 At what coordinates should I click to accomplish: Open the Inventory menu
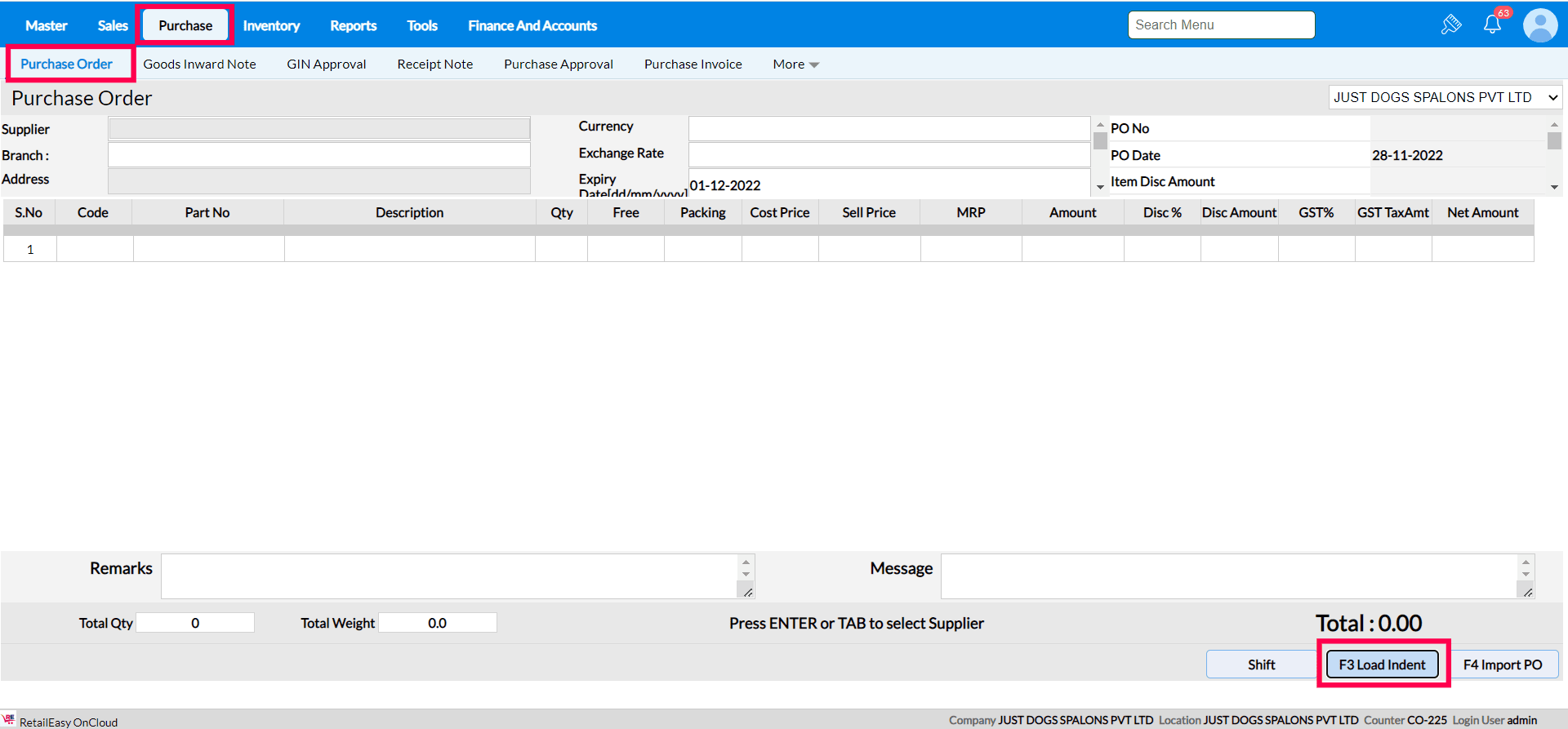tap(271, 25)
